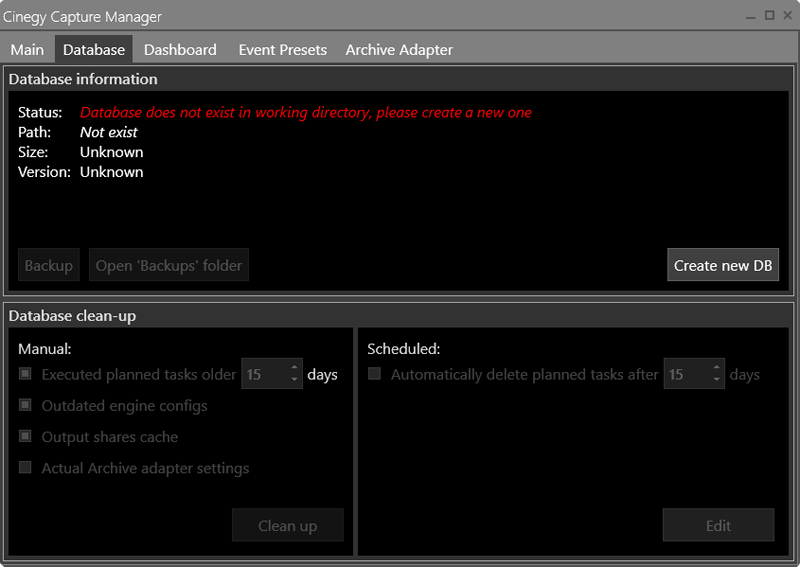This screenshot has width=800, height=567.
Task: Go to the Event Presets tab
Action: [283, 50]
